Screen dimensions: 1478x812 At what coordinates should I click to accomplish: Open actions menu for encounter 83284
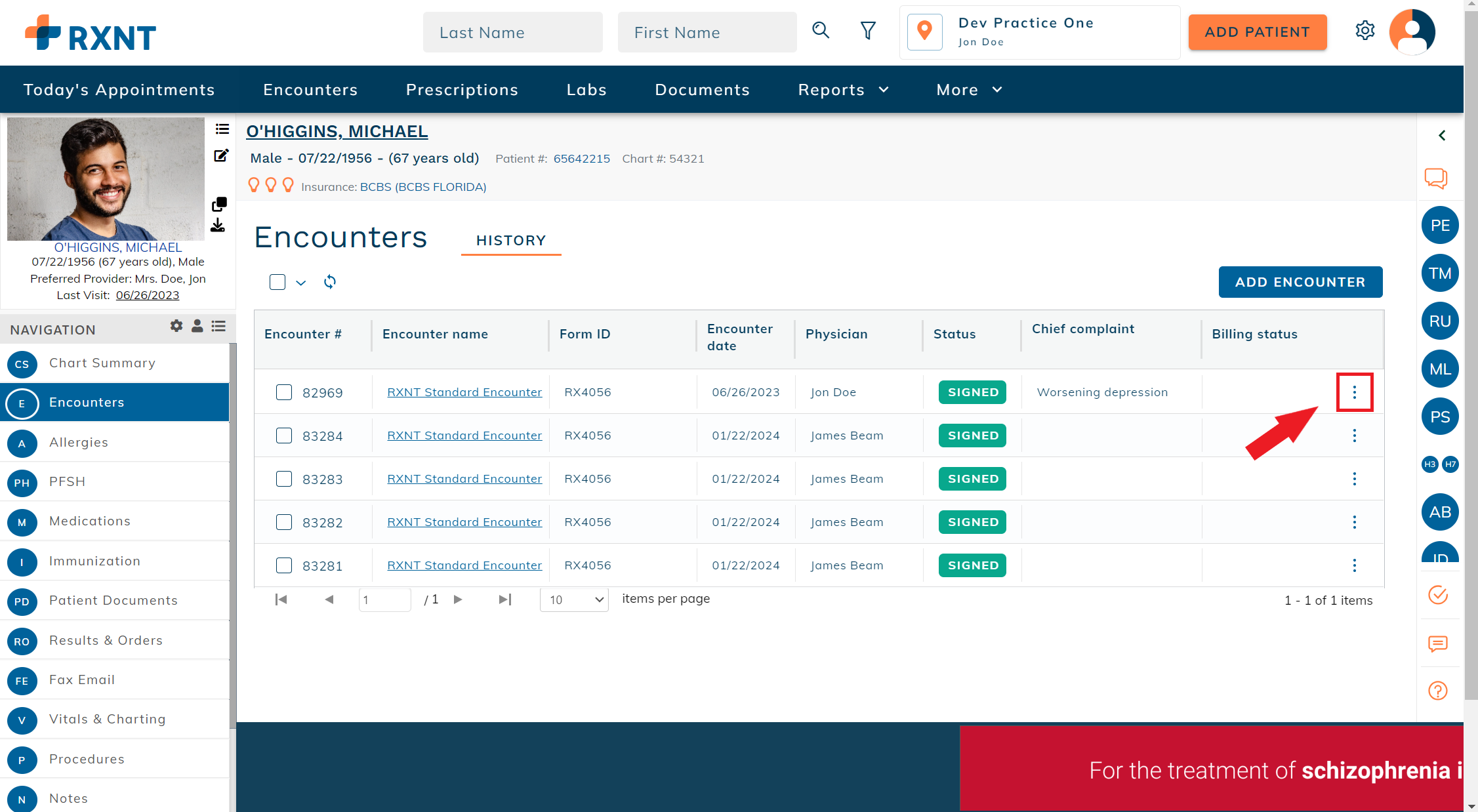click(x=1355, y=436)
